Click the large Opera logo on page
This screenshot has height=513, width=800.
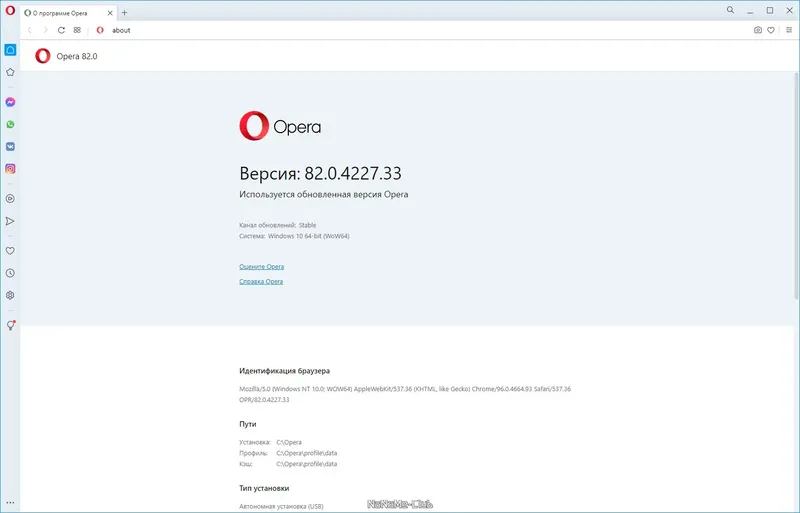(280, 126)
